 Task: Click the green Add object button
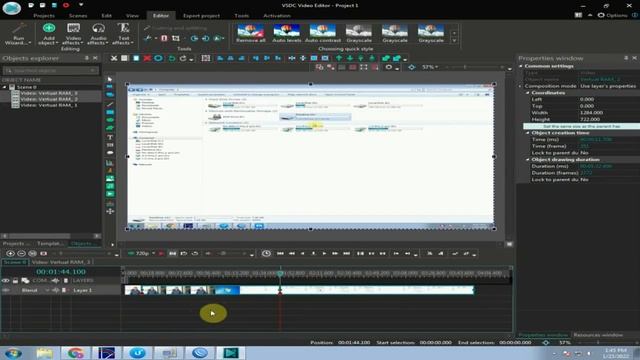click(49, 33)
